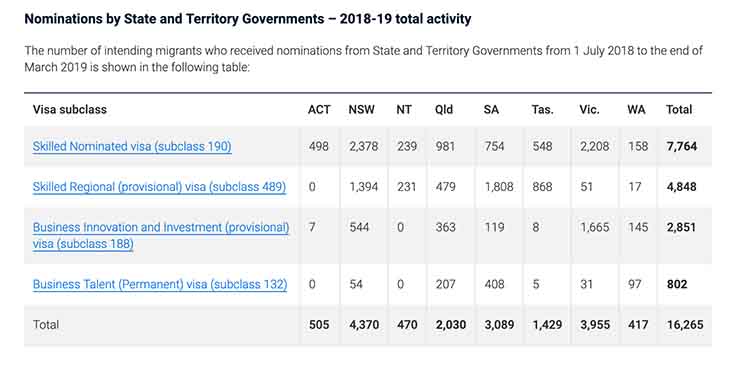Screen dimensions: 750x367
Task: Select the Qld value 479
Action: pos(445,187)
